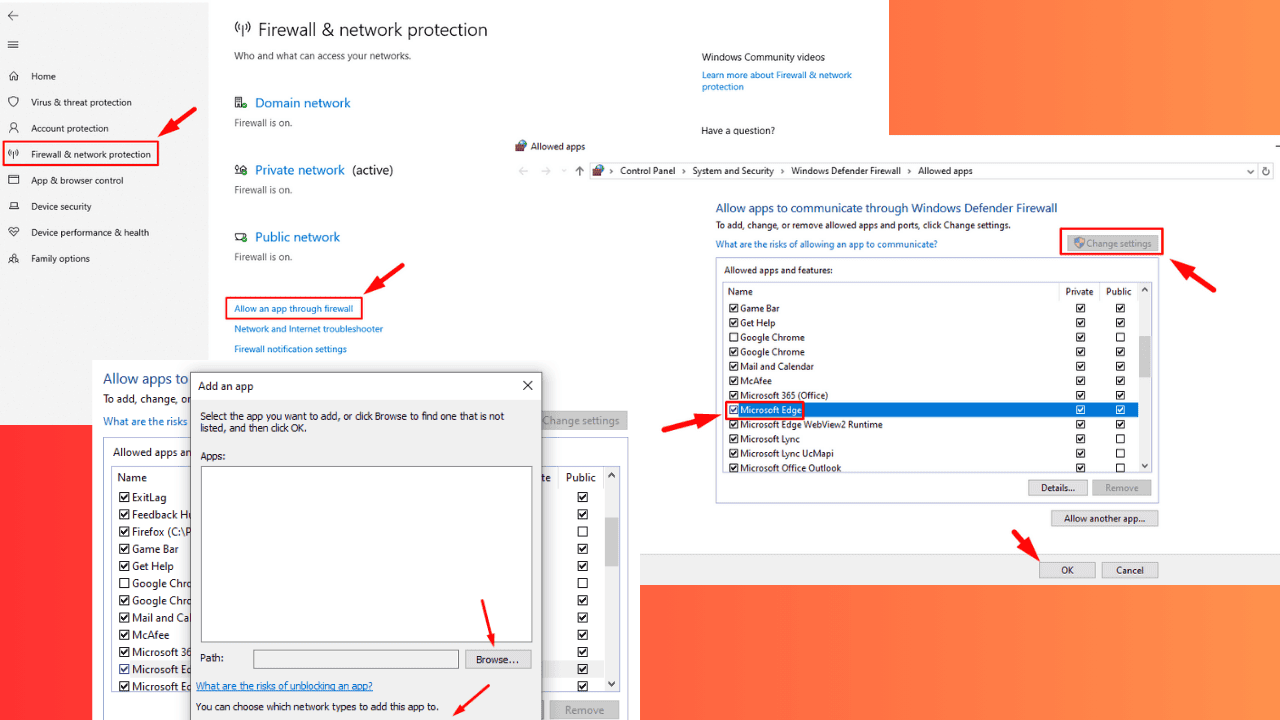Click the Home house icon in sidebar

pos(13,76)
